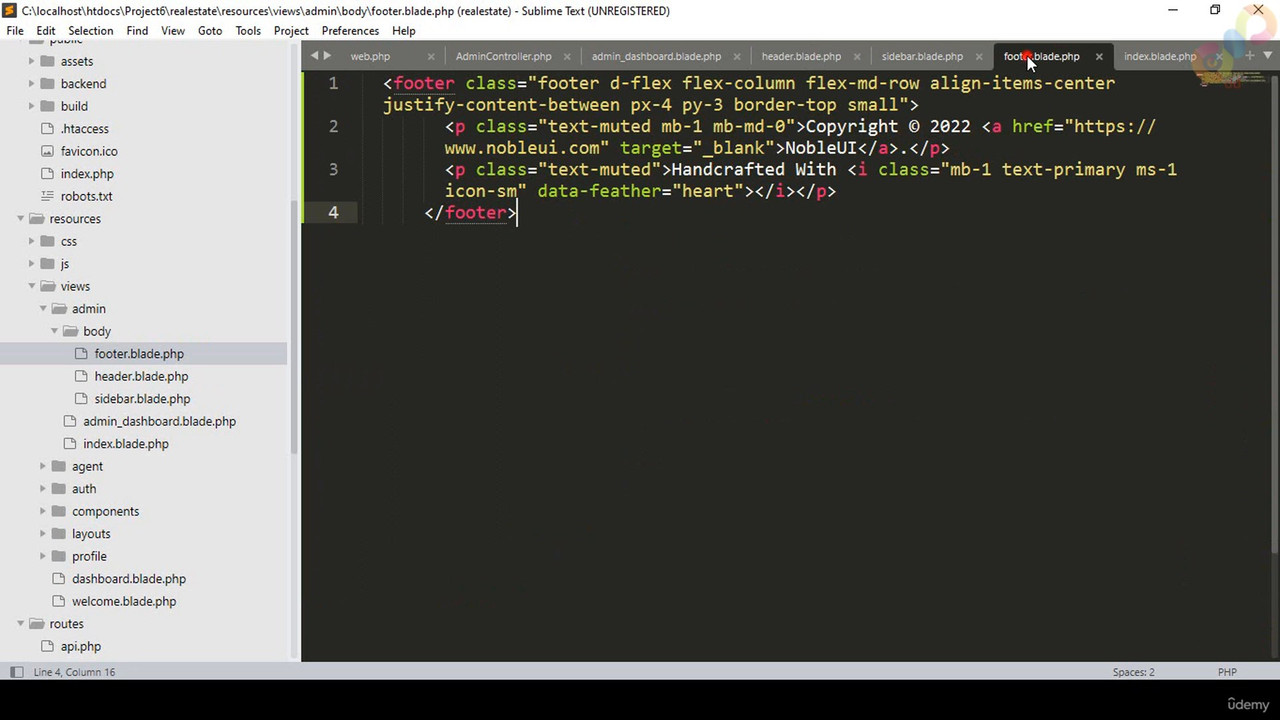Image resolution: width=1280 pixels, height=720 pixels.
Task: Close the AdminController.php tab
Action: (x=567, y=56)
